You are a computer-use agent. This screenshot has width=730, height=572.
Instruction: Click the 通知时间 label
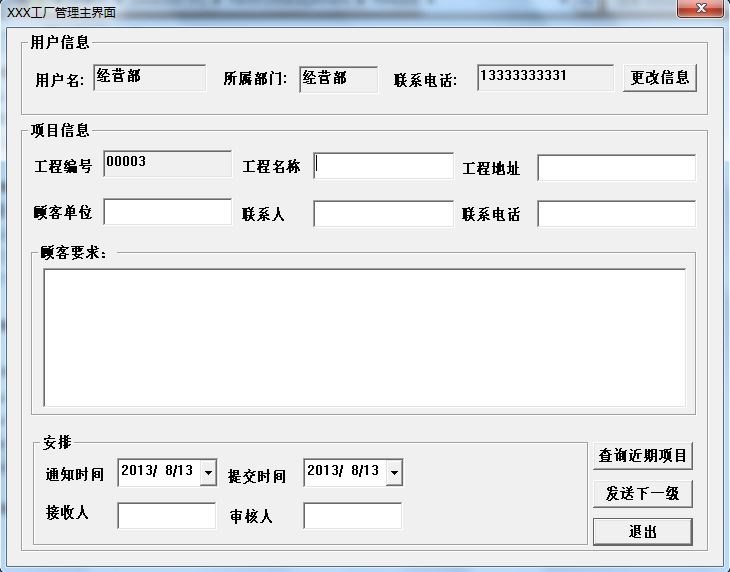coord(74,475)
